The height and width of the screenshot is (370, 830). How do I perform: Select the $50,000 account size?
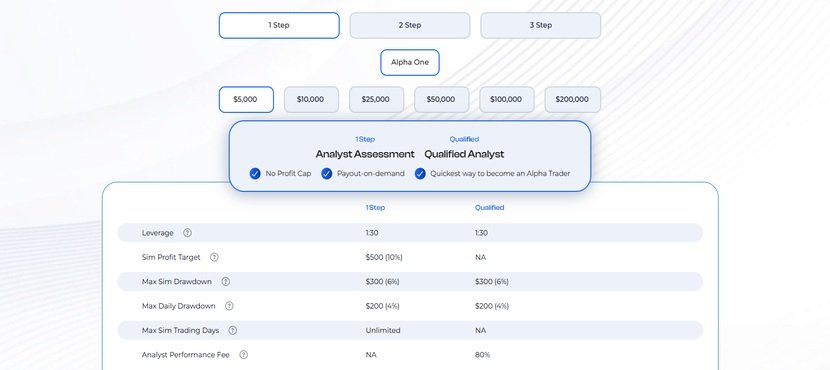pyautogui.click(x=441, y=100)
